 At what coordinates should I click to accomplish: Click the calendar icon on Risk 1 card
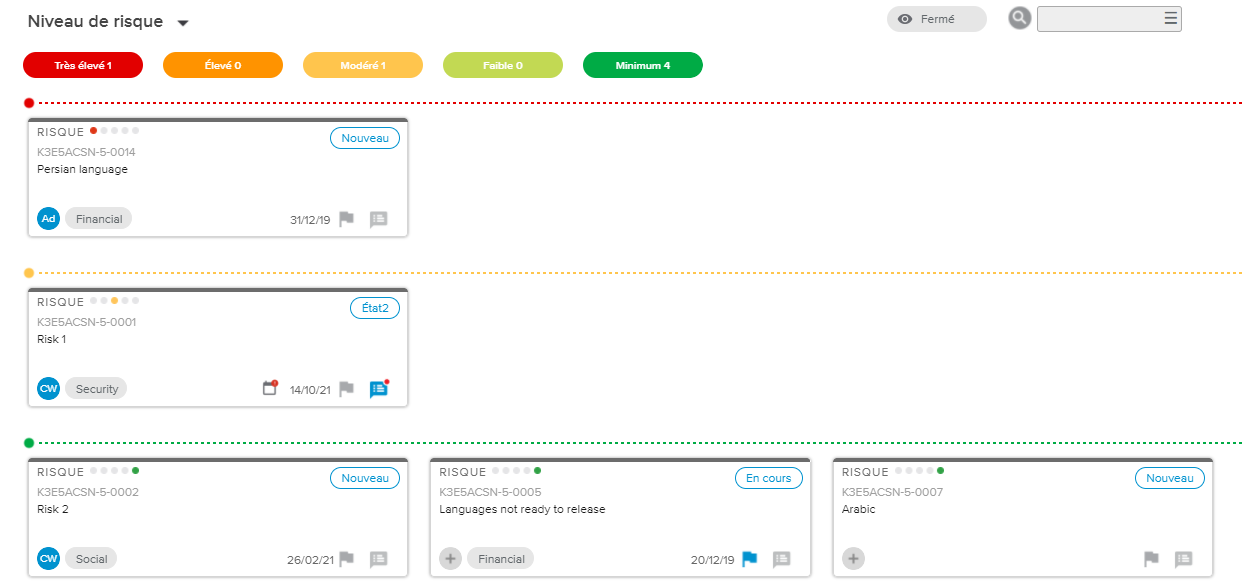click(x=269, y=388)
